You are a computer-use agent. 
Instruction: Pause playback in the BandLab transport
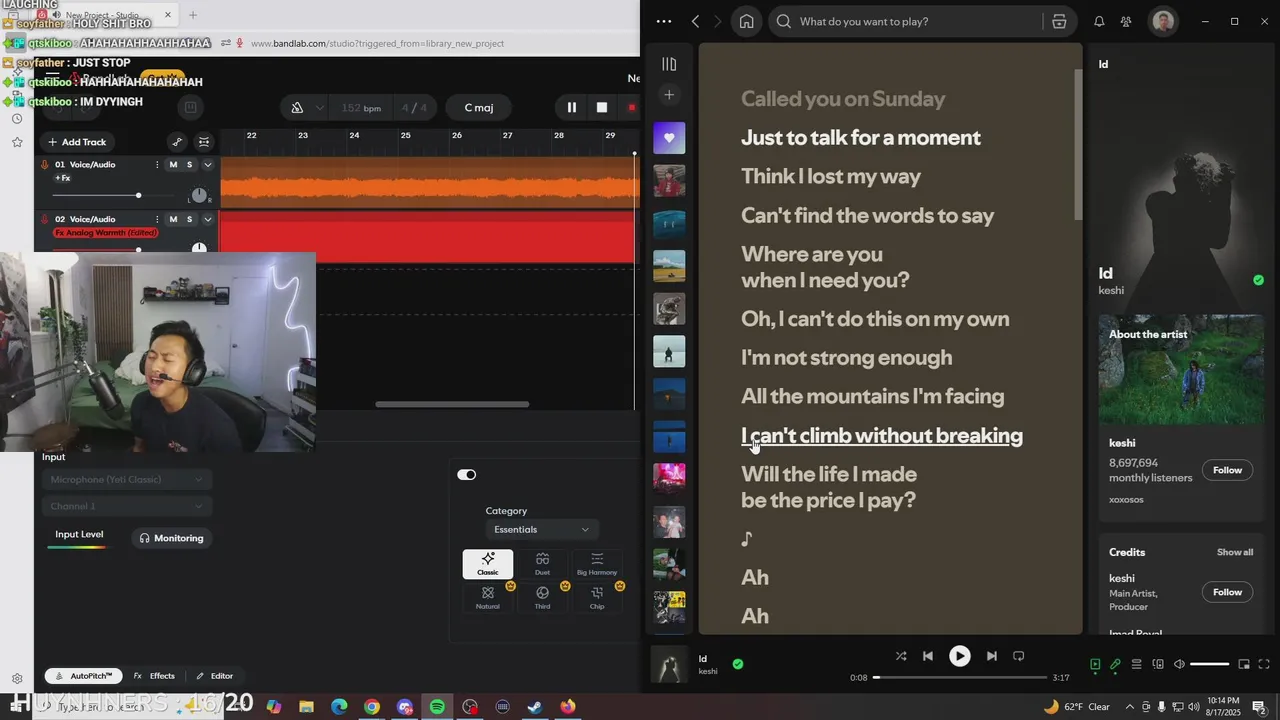pyautogui.click(x=571, y=108)
